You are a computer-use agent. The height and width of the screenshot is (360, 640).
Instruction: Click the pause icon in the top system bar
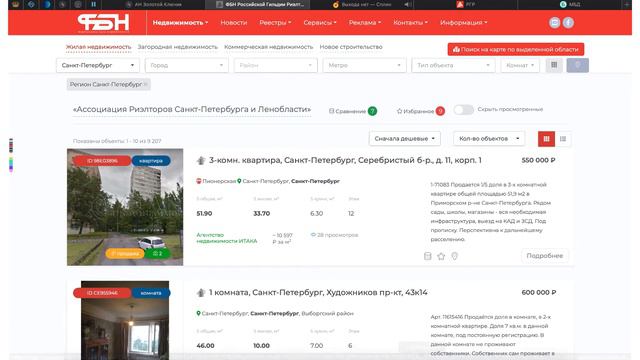(93, 4)
